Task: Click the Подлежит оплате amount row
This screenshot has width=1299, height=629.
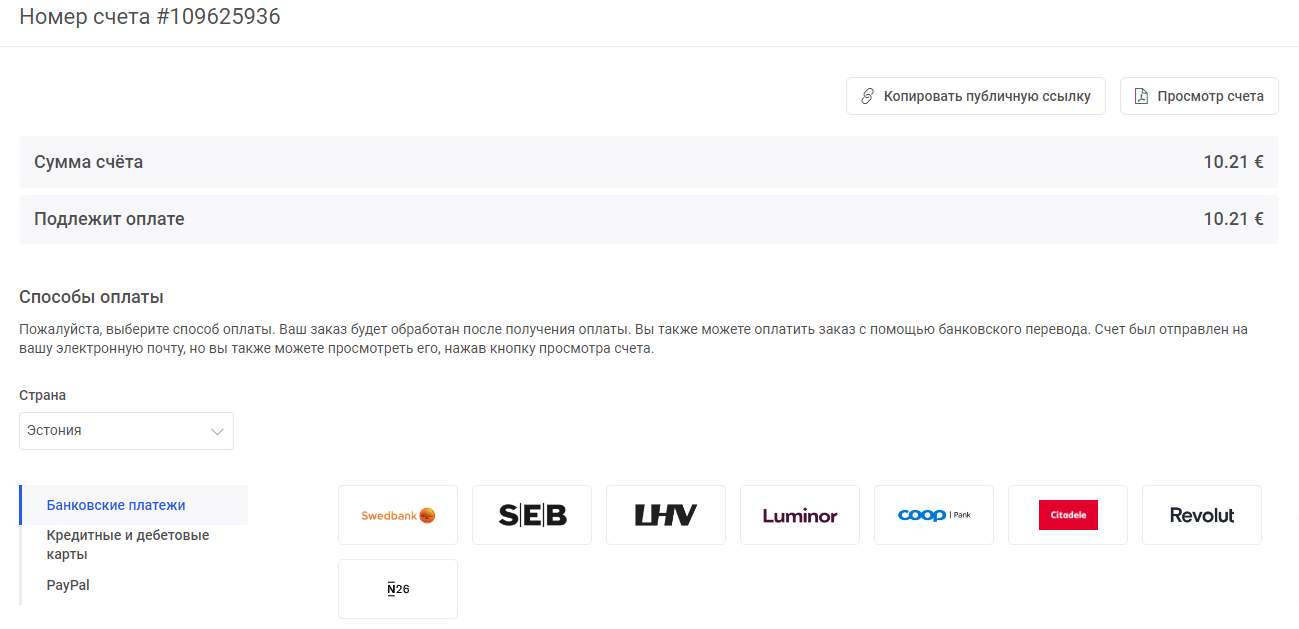Action: 648,219
